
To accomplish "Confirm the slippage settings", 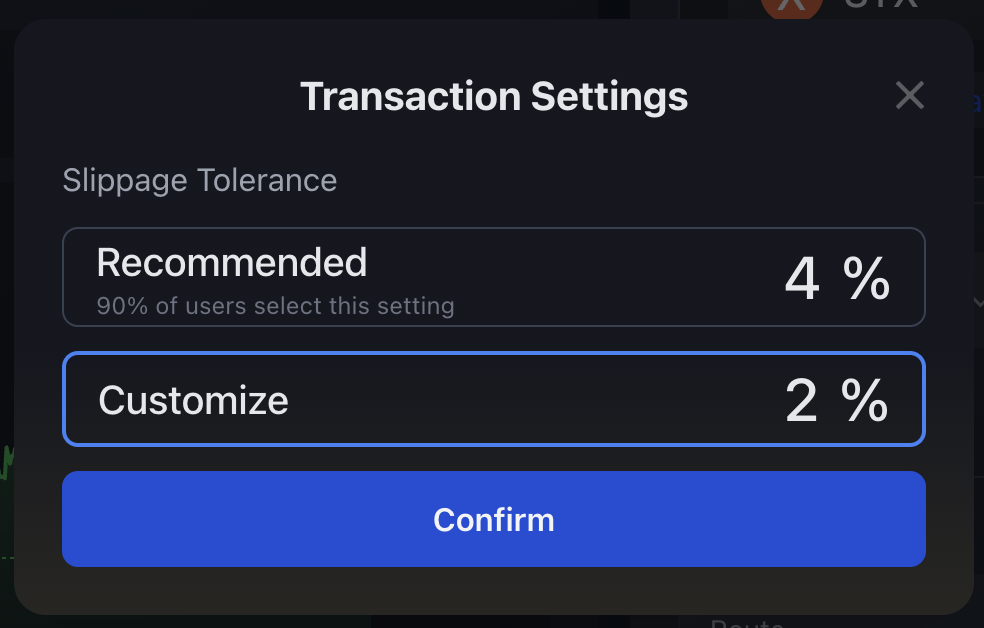I will click(494, 519).
